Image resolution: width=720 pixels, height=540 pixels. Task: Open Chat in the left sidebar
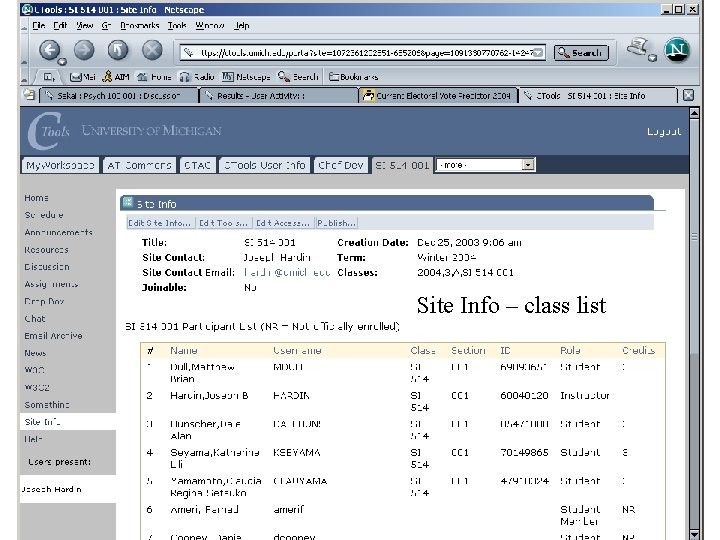click(x=34, y=319)
